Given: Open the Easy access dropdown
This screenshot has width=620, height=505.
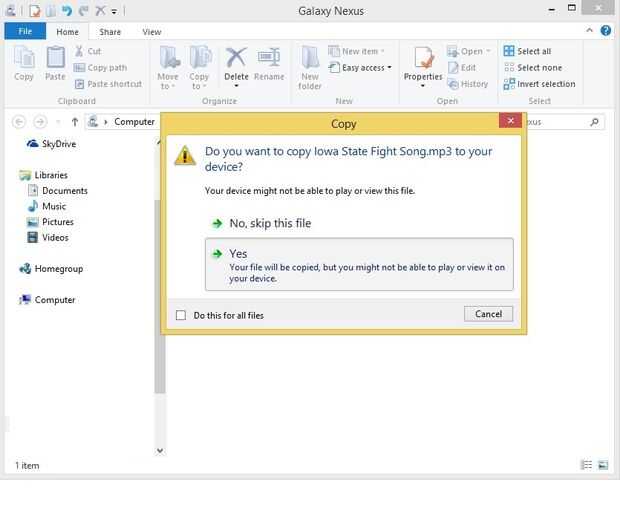Looking at the screenshot, I should click(360, 68).
